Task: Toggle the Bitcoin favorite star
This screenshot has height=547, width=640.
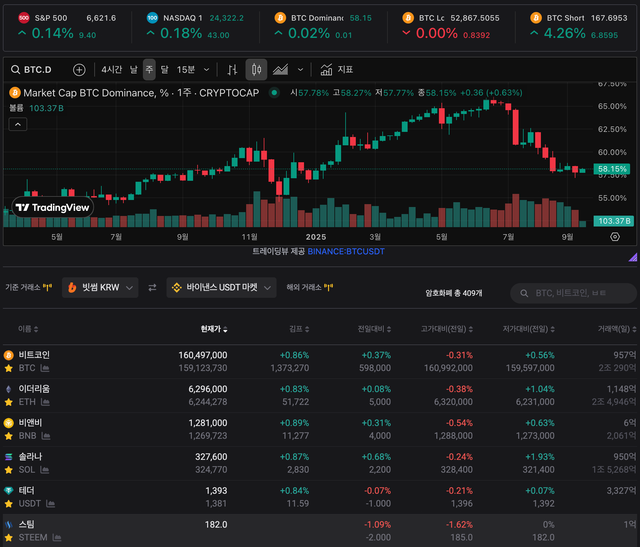Action: (8, 369)
